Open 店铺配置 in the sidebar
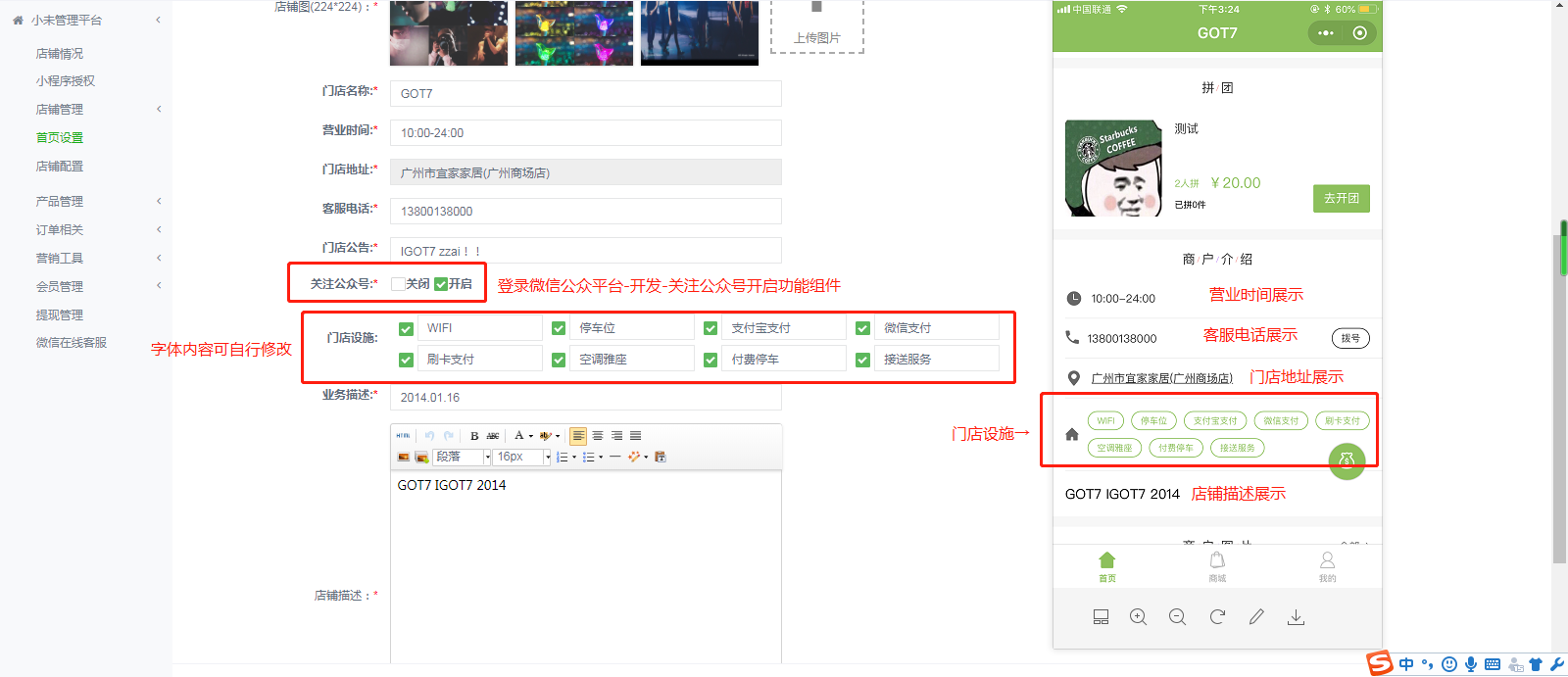 [60, 167]
